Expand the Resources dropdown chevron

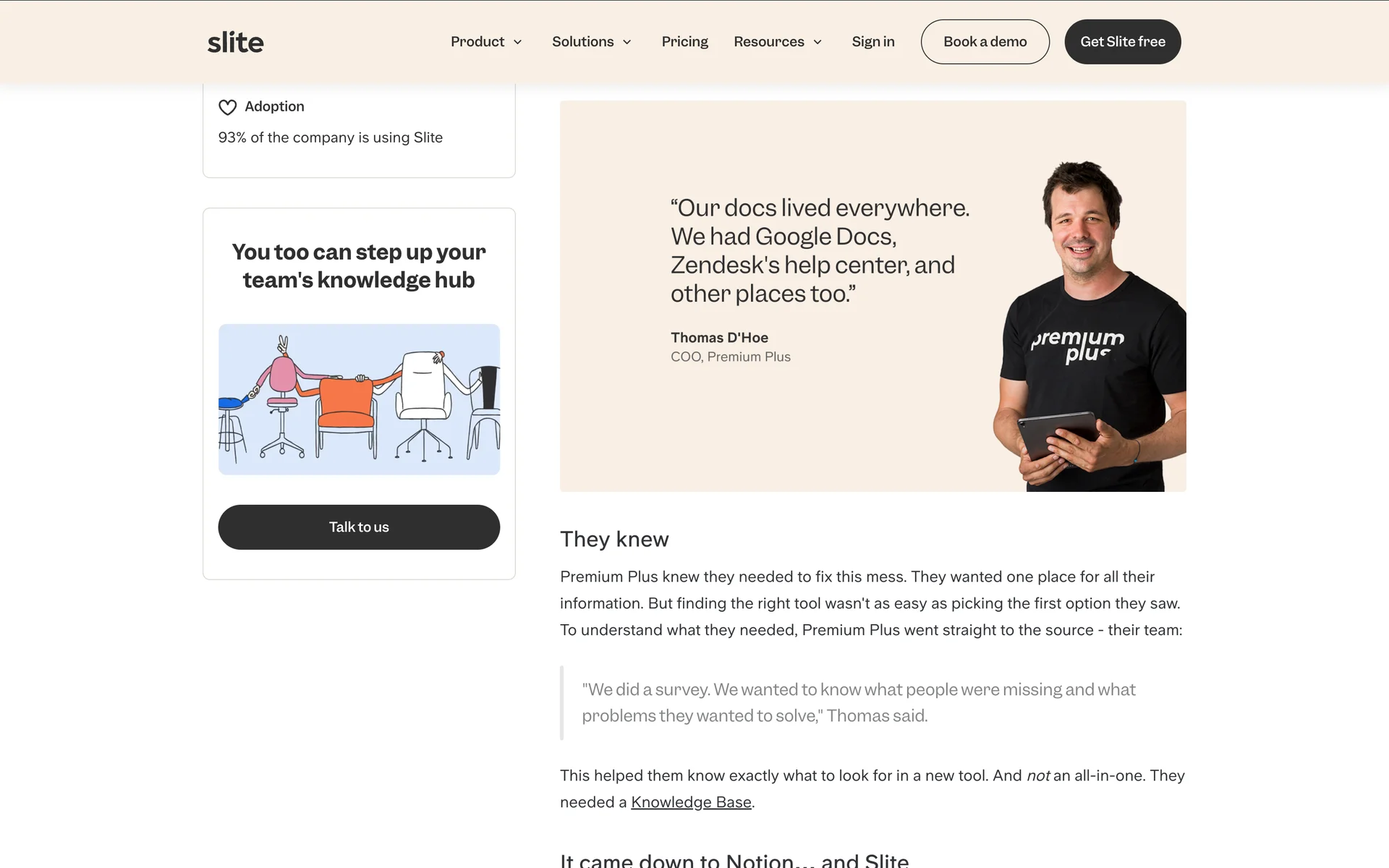817,42
